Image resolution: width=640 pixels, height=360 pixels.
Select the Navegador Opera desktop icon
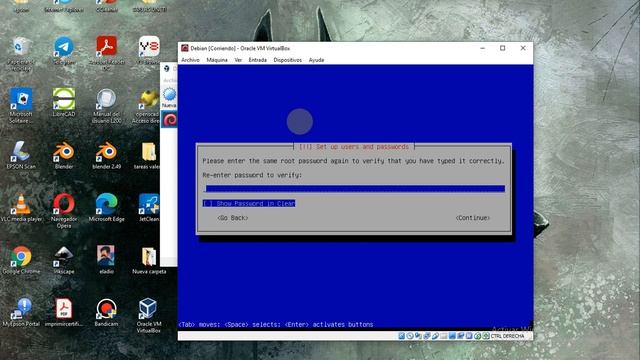[x=64, y=210]
